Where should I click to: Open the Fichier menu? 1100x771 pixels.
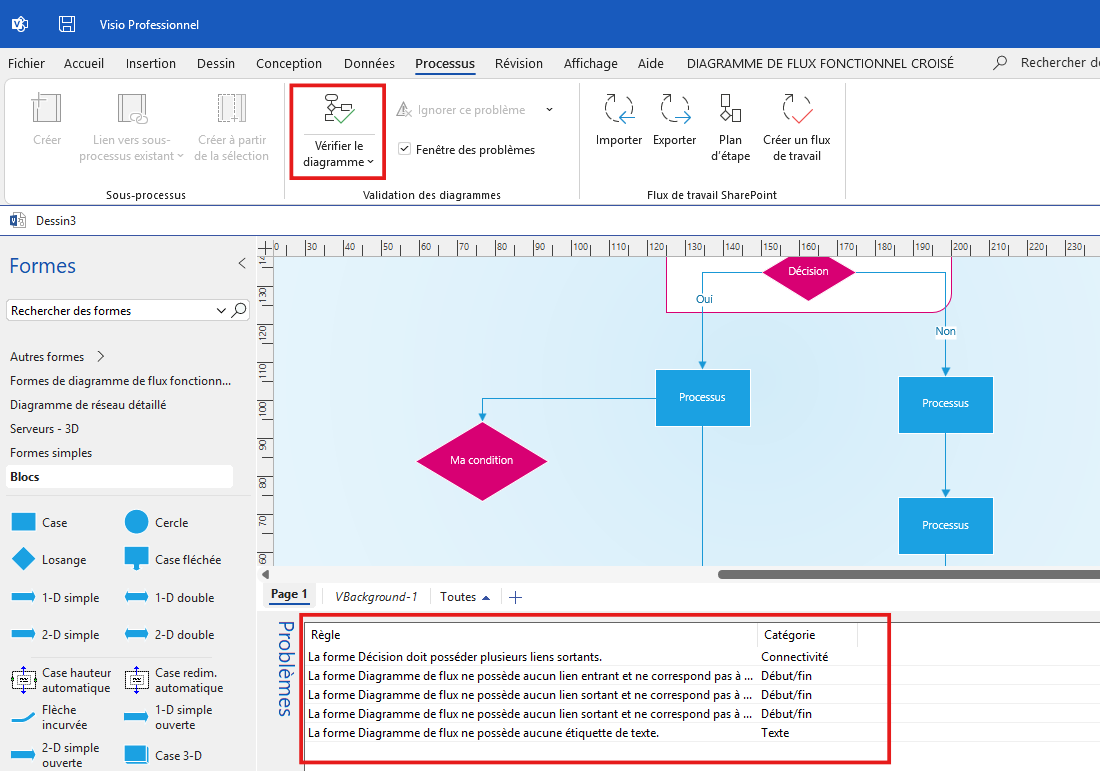click(26, 63)
